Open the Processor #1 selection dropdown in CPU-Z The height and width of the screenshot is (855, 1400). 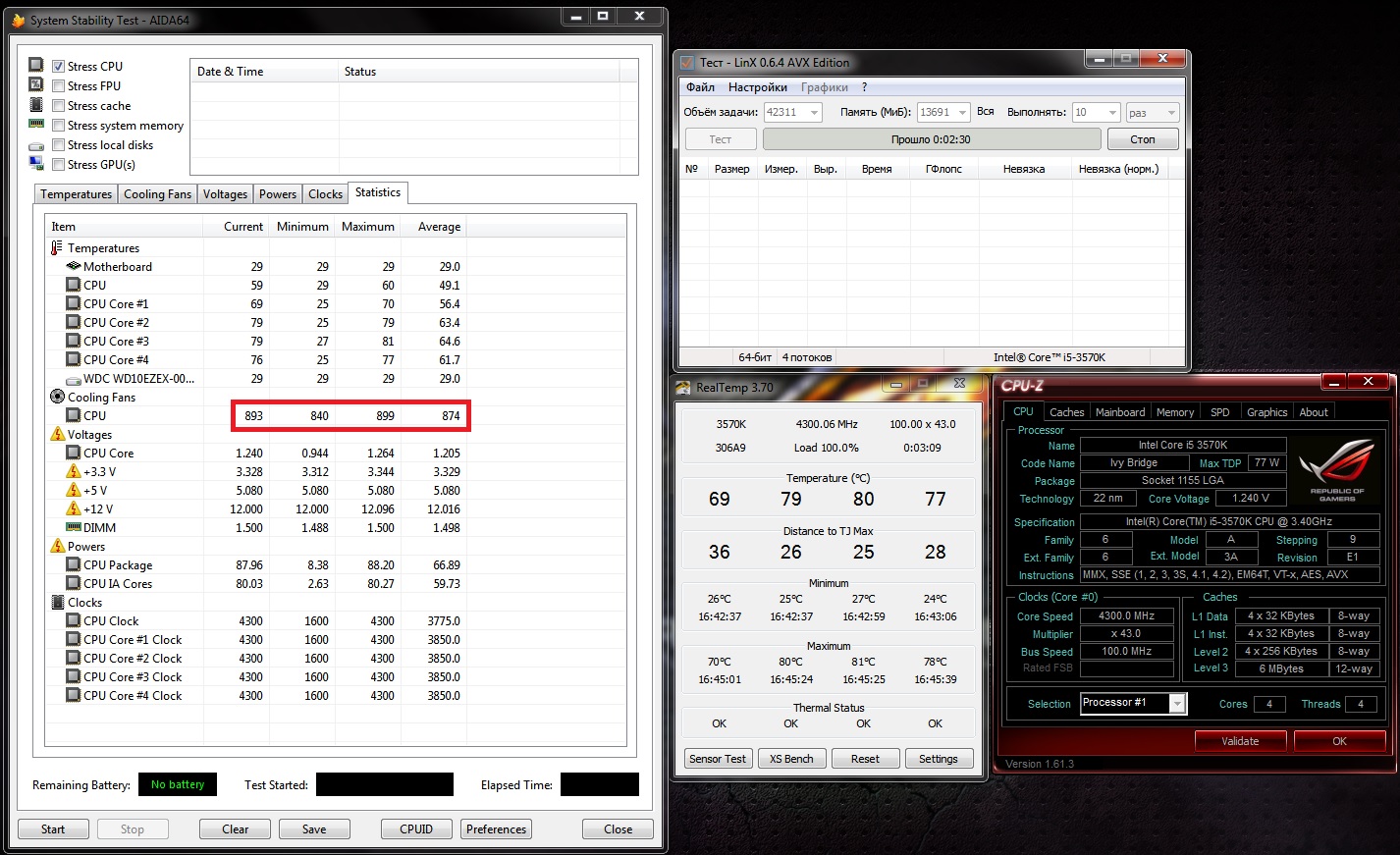point(1177,703)
